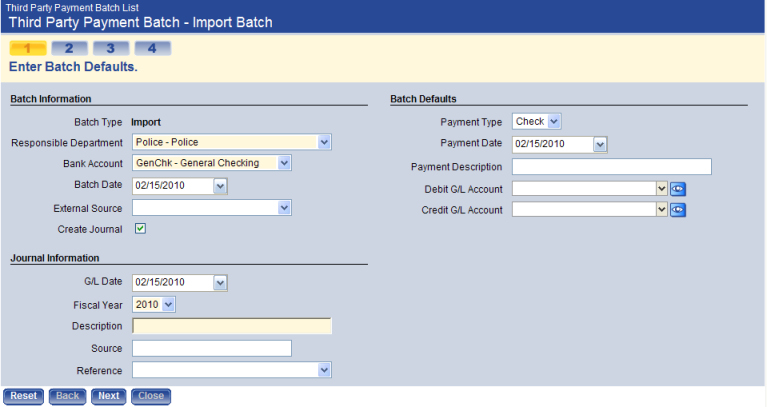Expand the Payment Date dropdown
Image resolution: width=767 pixels, height=407 pixels.
point(600,144)
